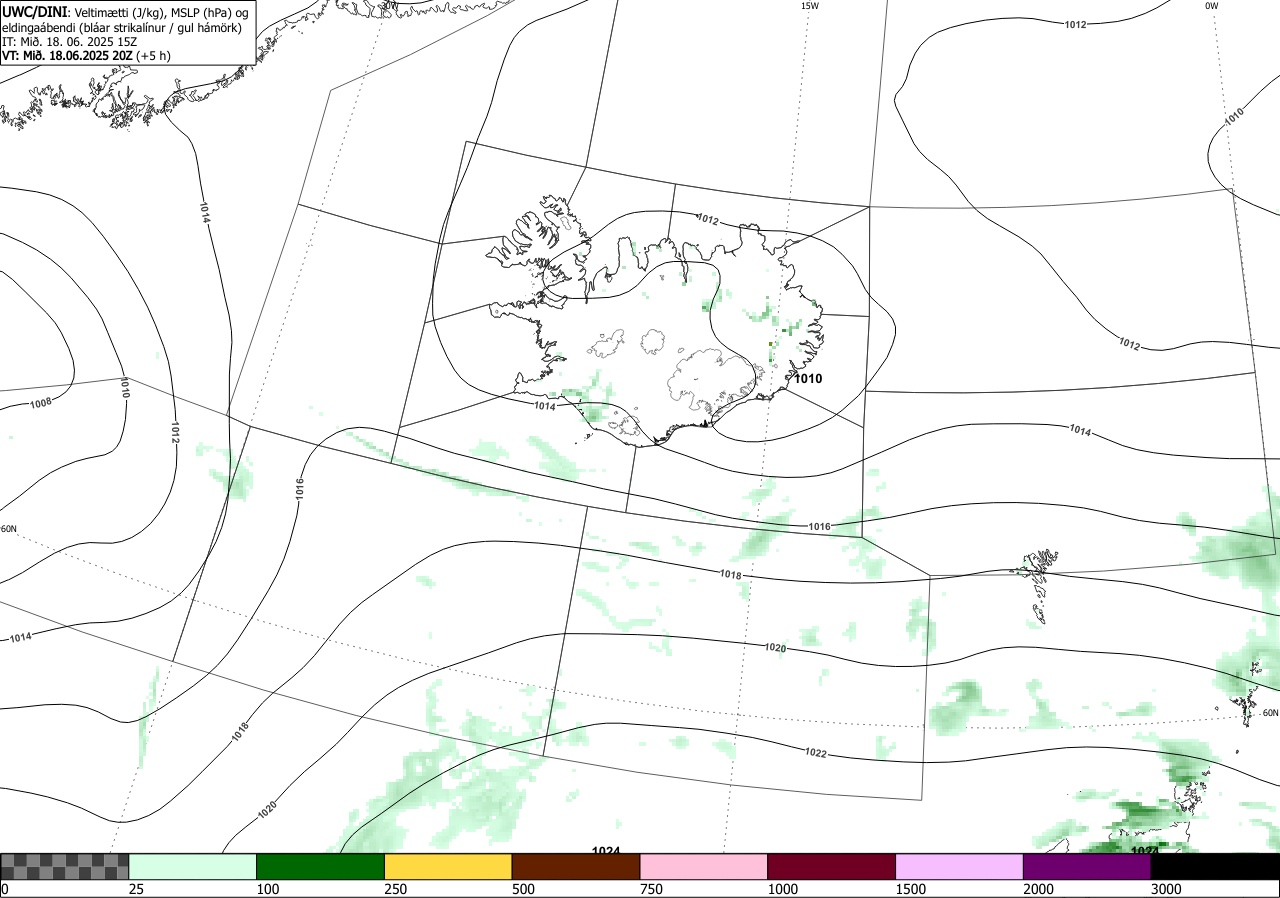The image size is (1280, 898).
Task: Select the pale mint 25–100 legend swatch
Action: (x=193, y=866)
